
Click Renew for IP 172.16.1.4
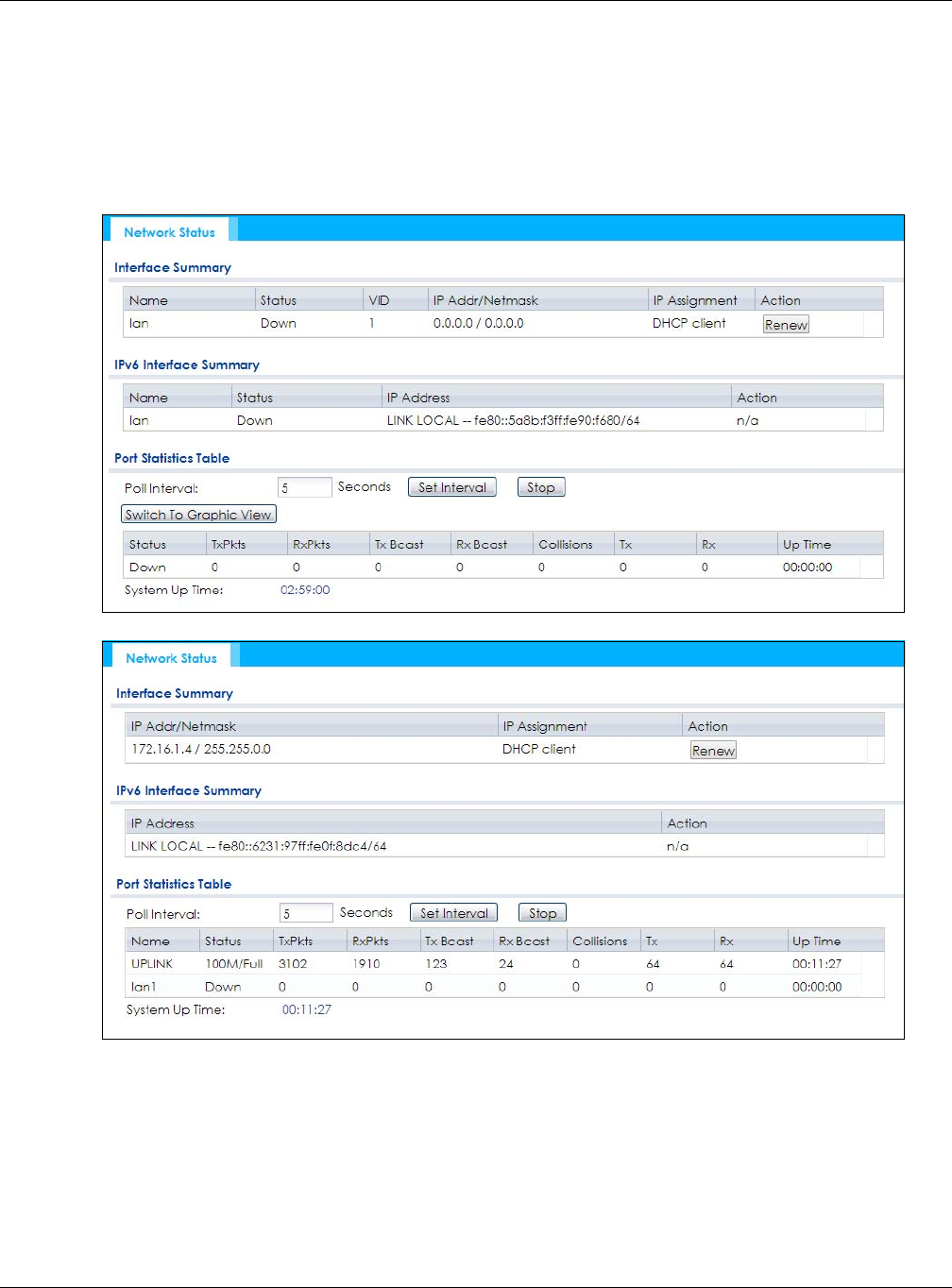click(x=713, y=751)
